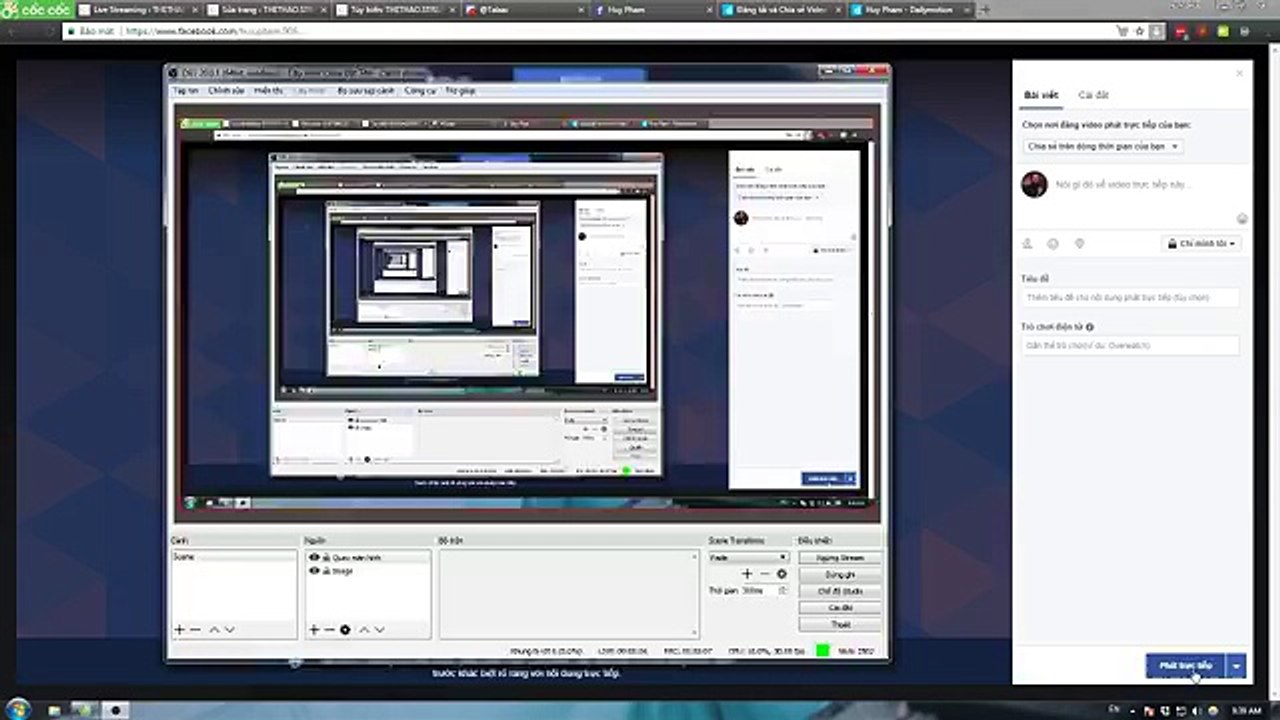The width and height of the screenshot is (1280, 720).
Task: Toggle visibility of the first source in the list
Action: click(x=314, y=557)
